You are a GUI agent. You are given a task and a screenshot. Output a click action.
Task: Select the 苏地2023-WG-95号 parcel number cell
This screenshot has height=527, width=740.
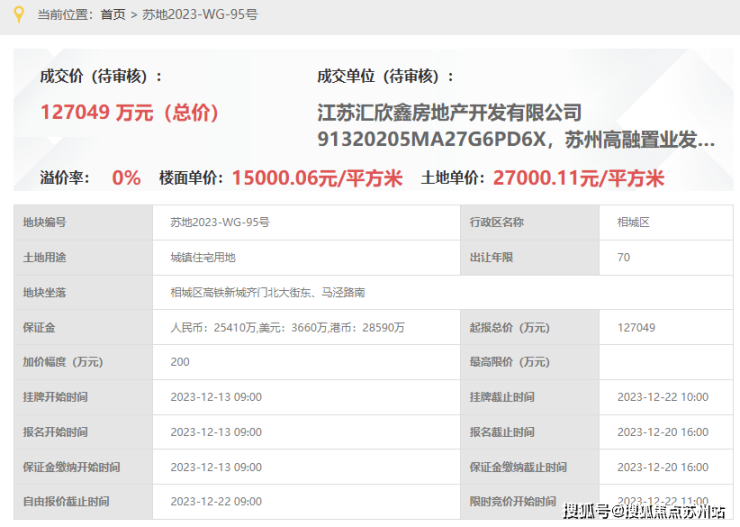coord(220,222)
